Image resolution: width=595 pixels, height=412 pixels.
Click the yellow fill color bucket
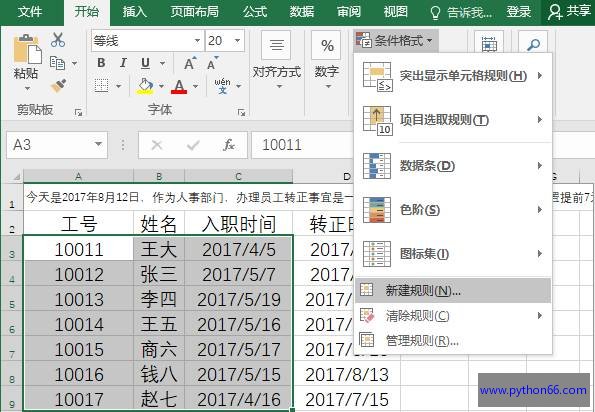click(x=145, y=86)
